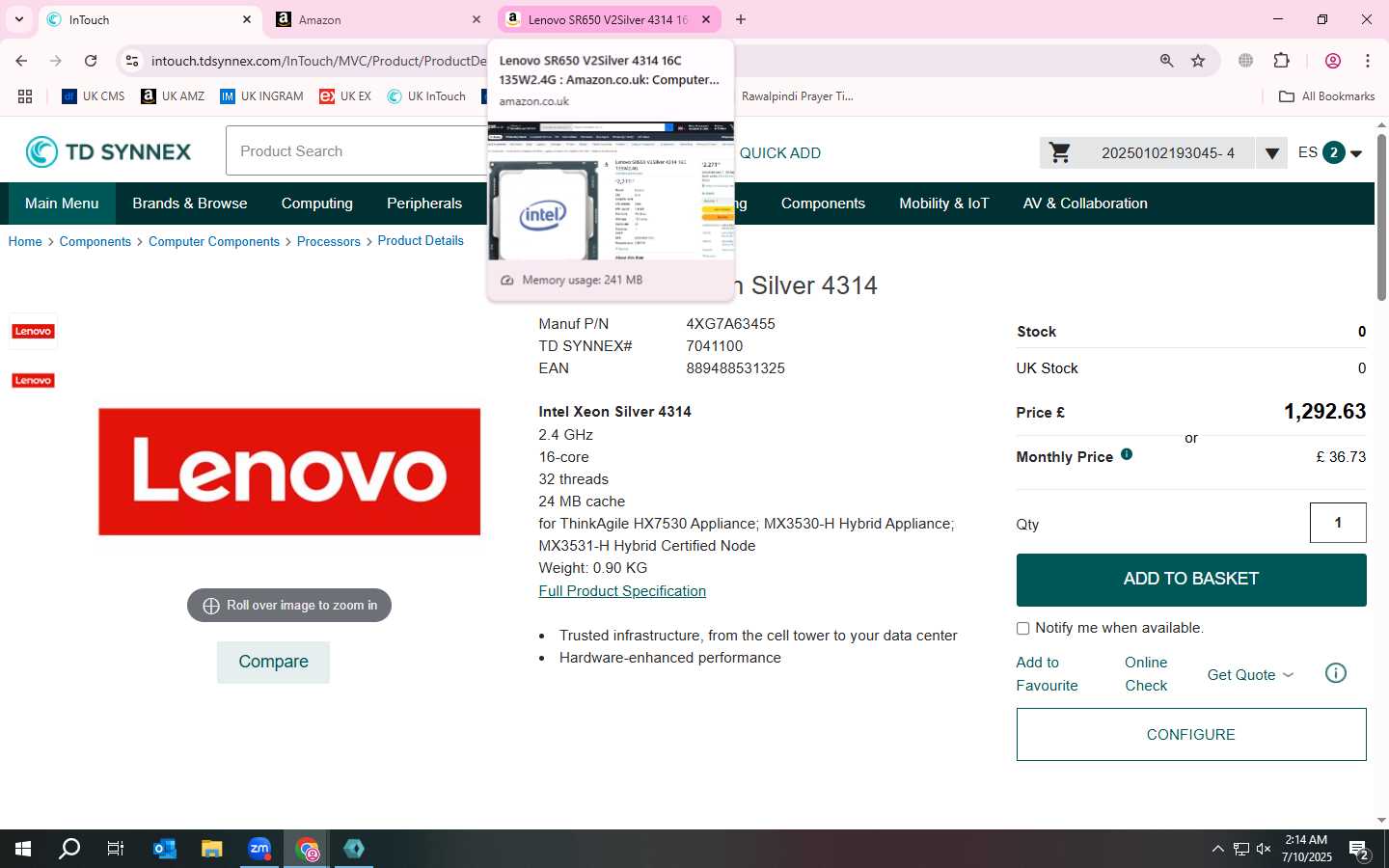Click the Home breadcrumb link

[x=25, y=241]
